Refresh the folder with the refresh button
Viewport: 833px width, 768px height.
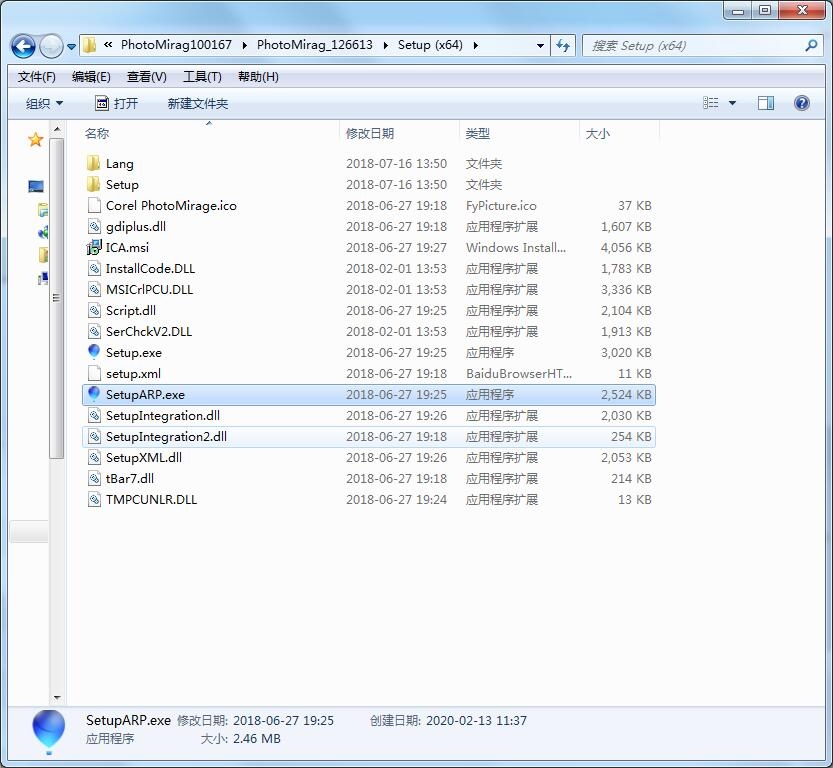pyautogui.click(x=563, y=46)
